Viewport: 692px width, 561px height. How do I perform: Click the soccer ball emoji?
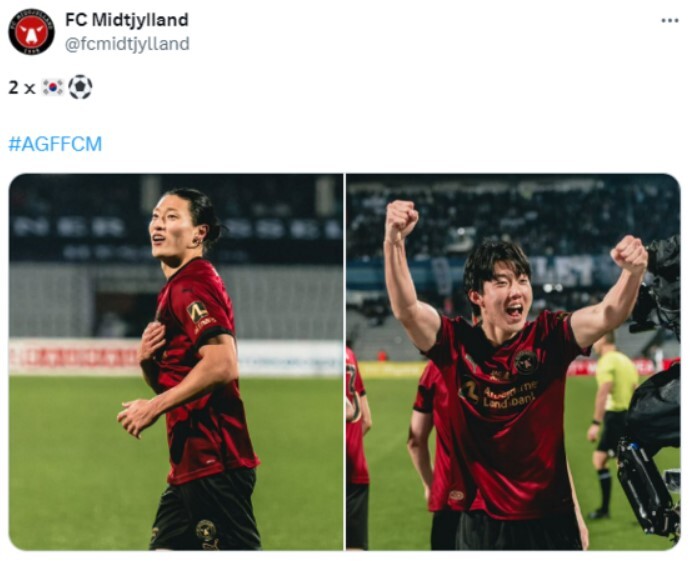80,87
